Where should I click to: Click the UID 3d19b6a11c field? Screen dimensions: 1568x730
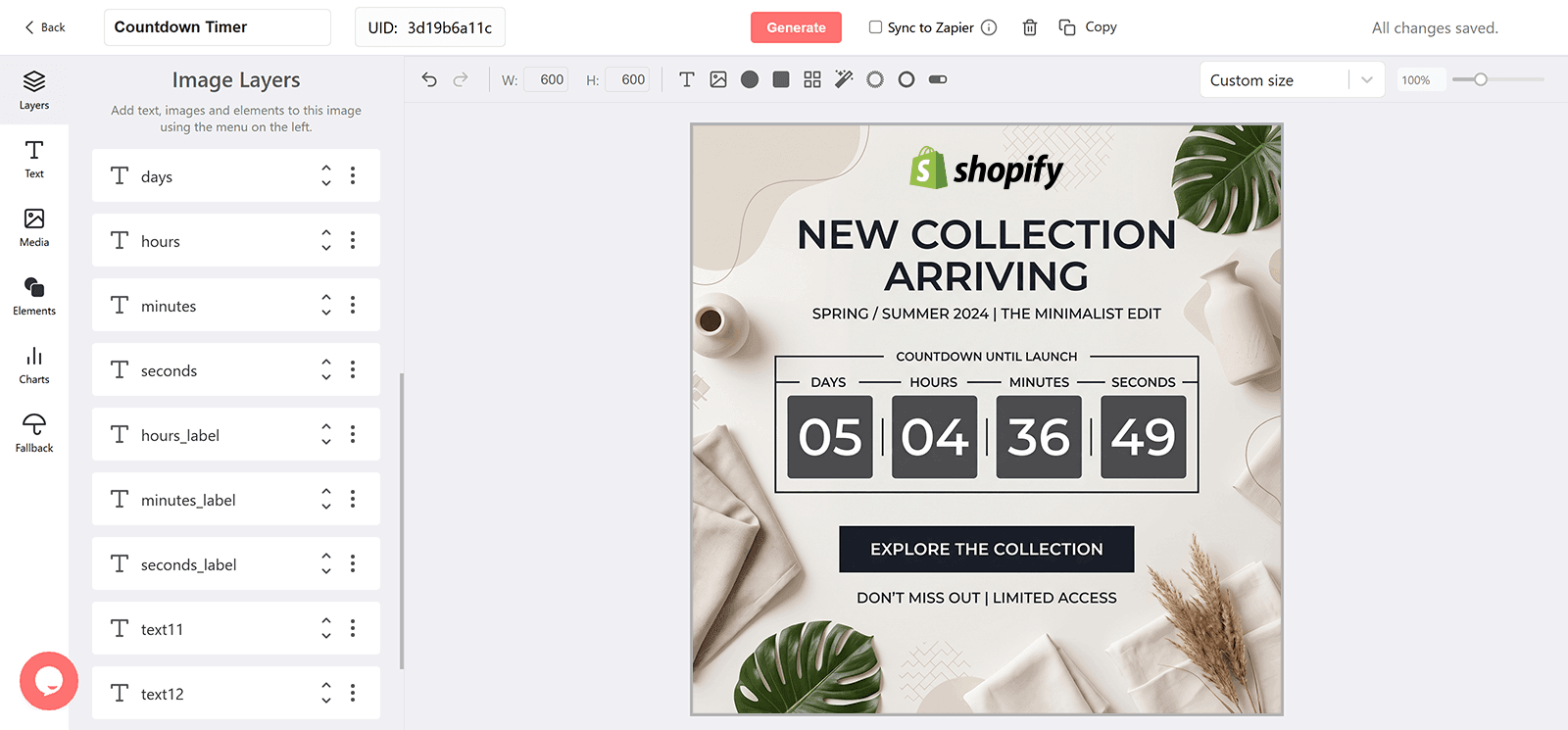tap(430, 27)
